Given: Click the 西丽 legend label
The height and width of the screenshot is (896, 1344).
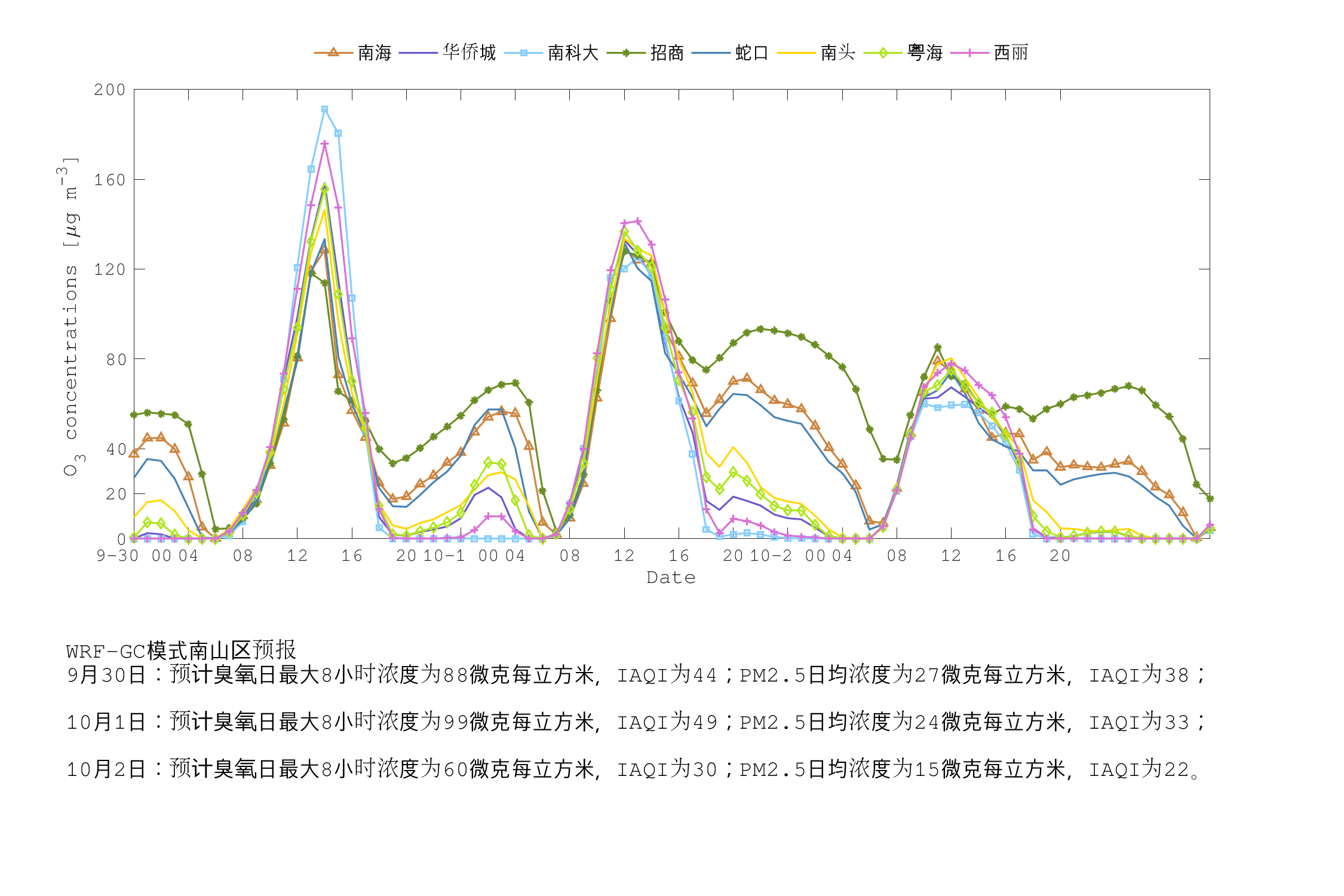Looking at the screenshot, I should pos(1011,53).
